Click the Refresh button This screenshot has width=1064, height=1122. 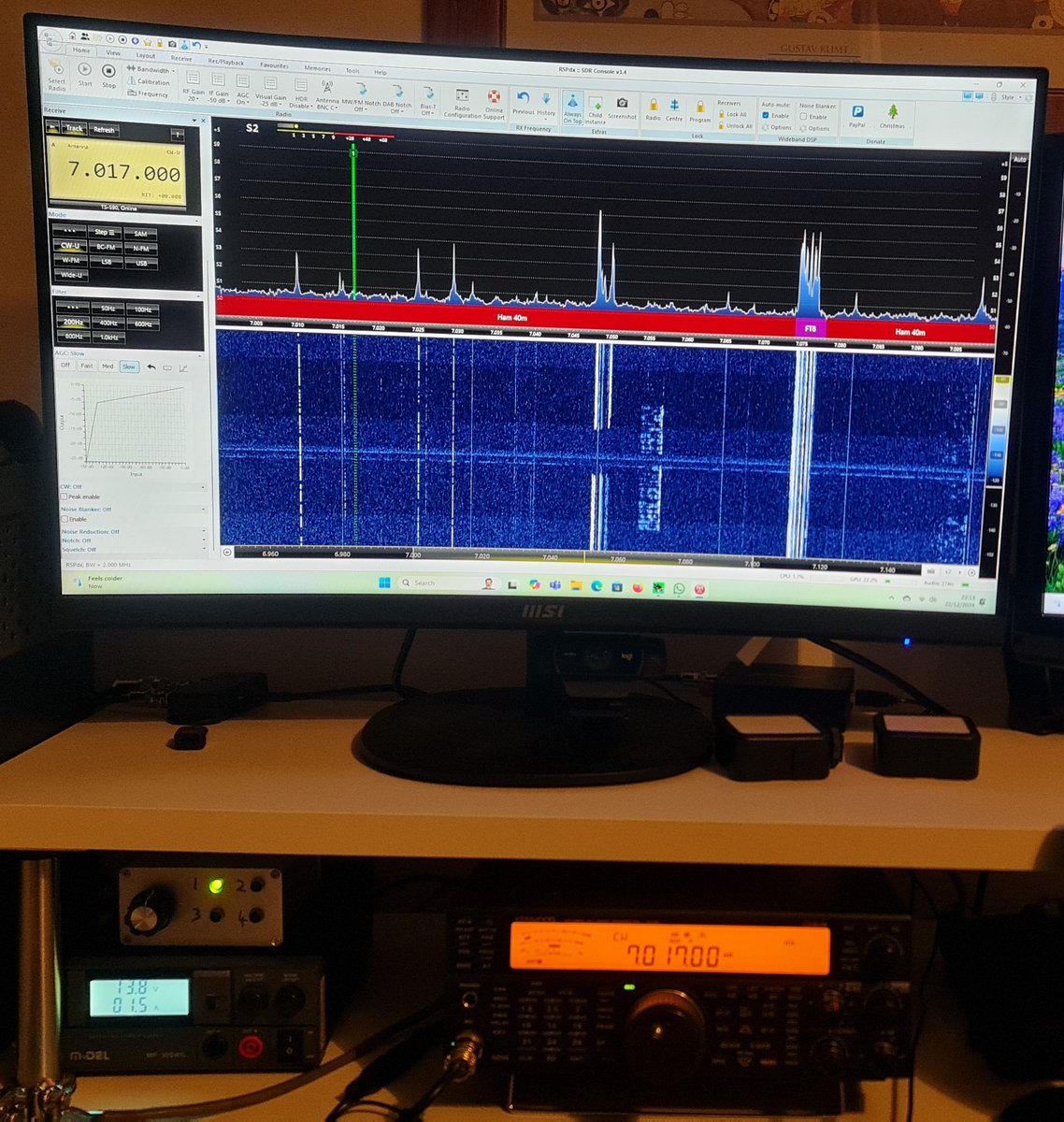[x=104, y=130]
